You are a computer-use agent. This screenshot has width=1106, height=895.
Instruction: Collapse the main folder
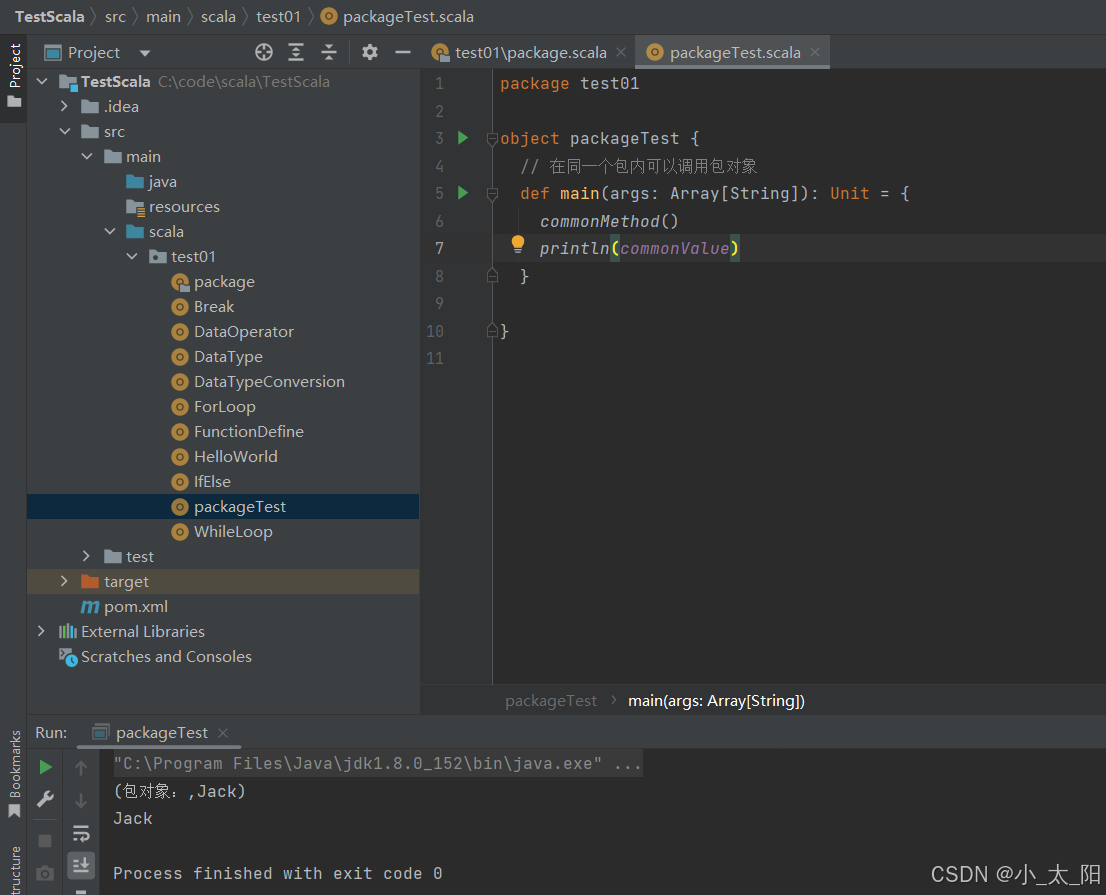click(x=87, y=157)
